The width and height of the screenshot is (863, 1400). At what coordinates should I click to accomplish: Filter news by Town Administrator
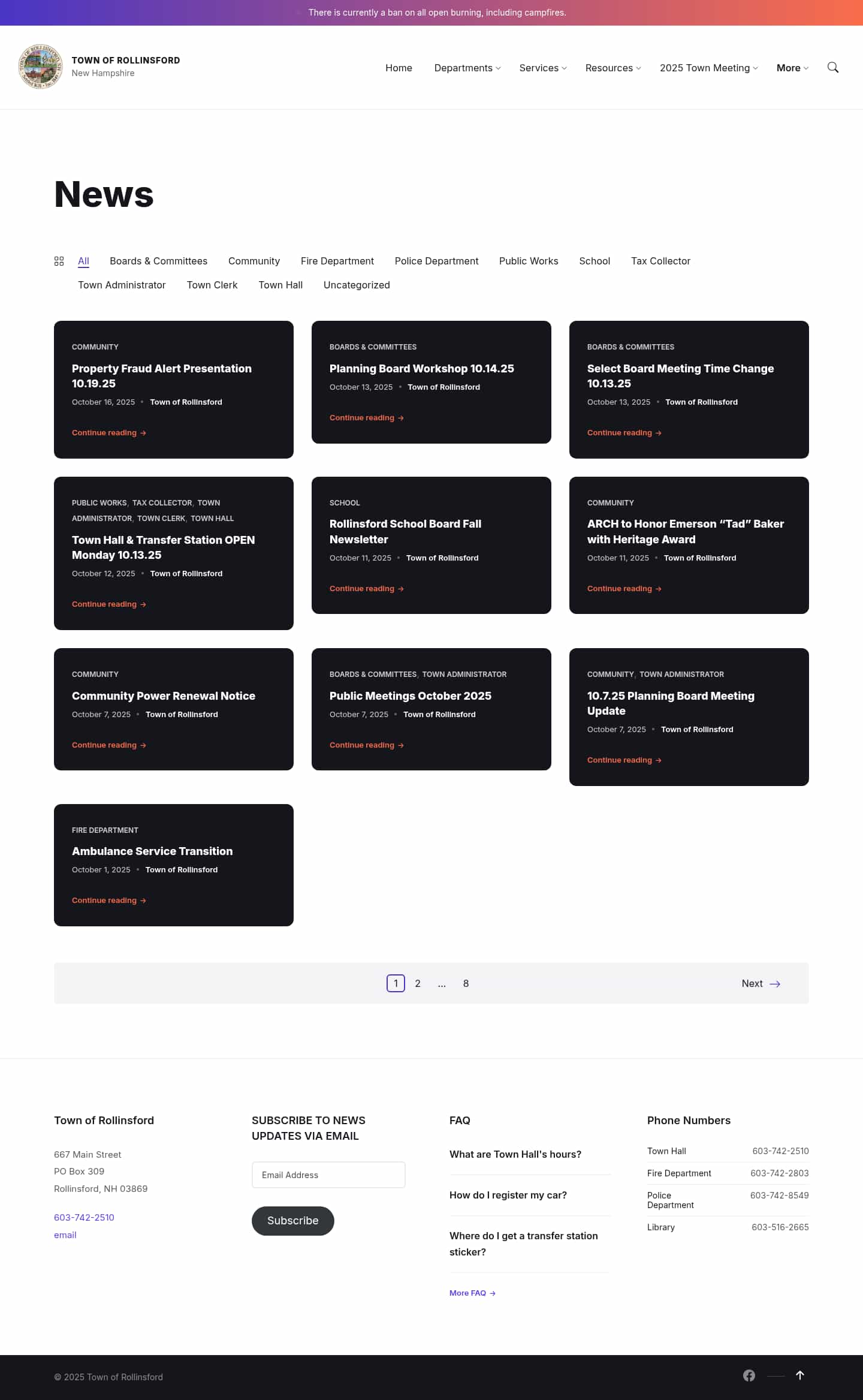(x=122, y=285)
